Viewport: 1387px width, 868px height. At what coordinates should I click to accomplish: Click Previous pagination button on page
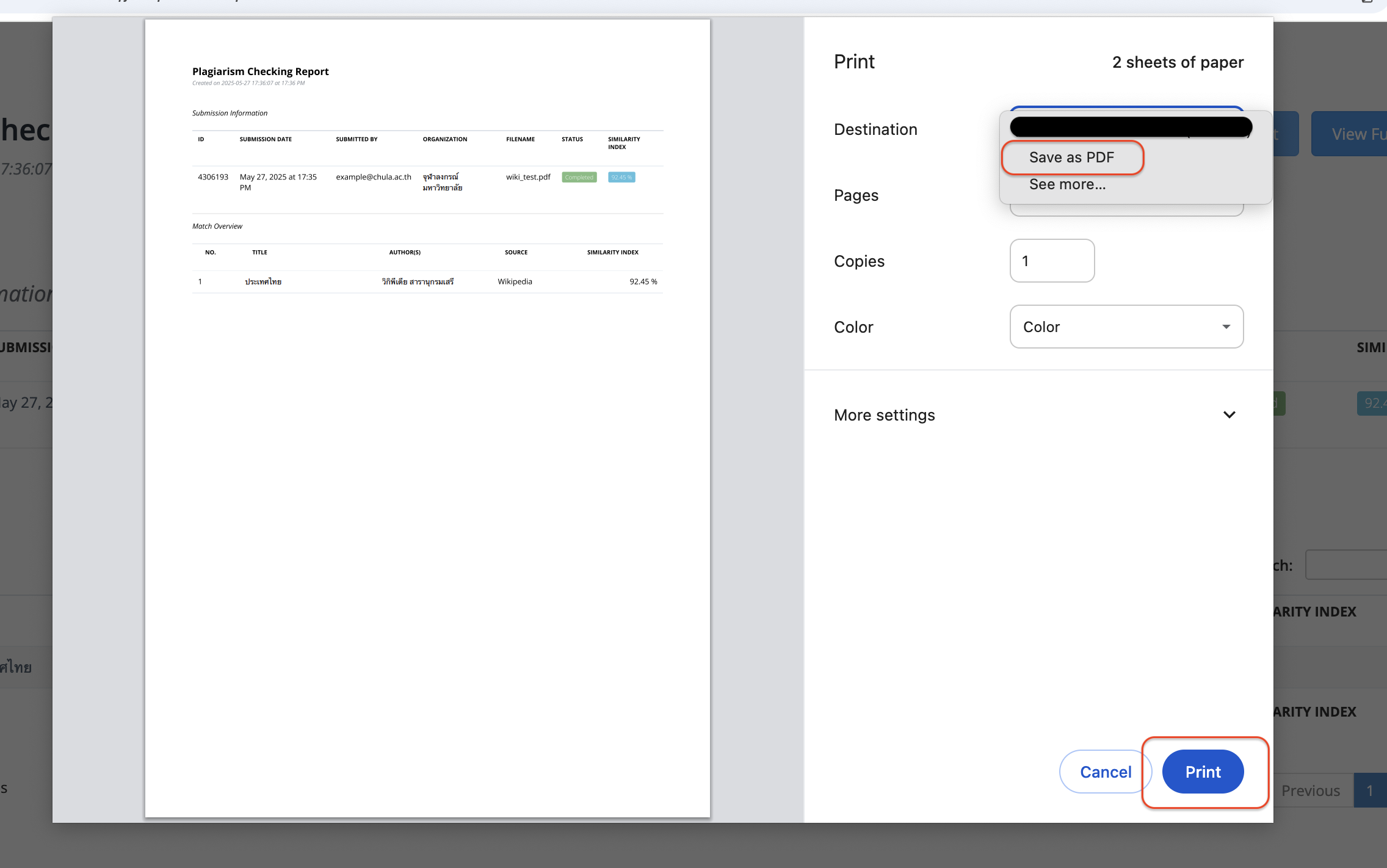[x=1311, y=790]
